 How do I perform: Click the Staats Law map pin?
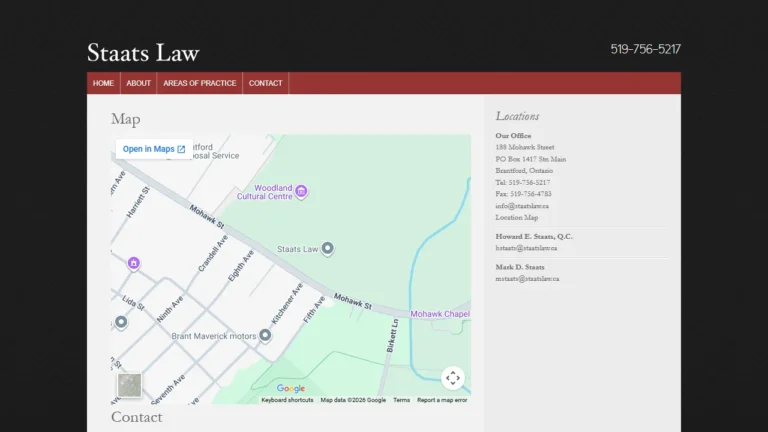(328, 248)
